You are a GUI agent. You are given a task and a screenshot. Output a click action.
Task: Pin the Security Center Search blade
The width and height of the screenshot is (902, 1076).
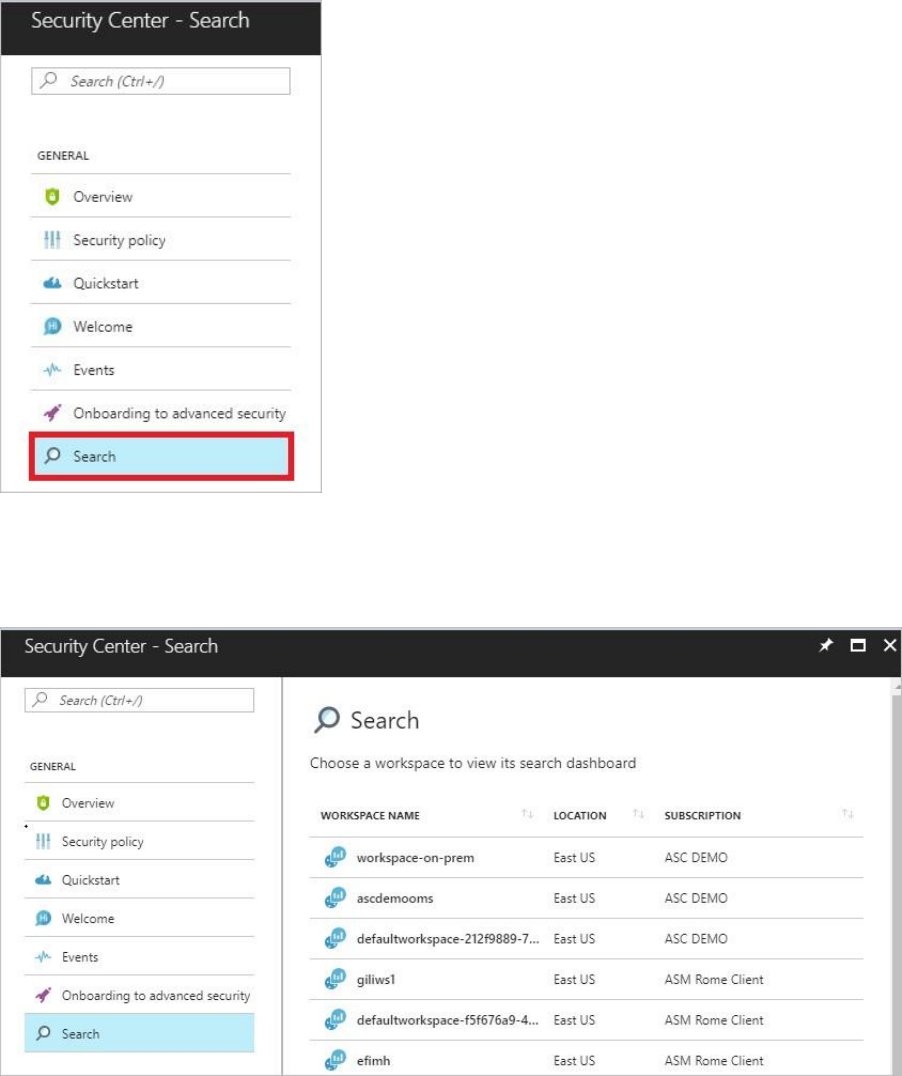click(826, 646)
